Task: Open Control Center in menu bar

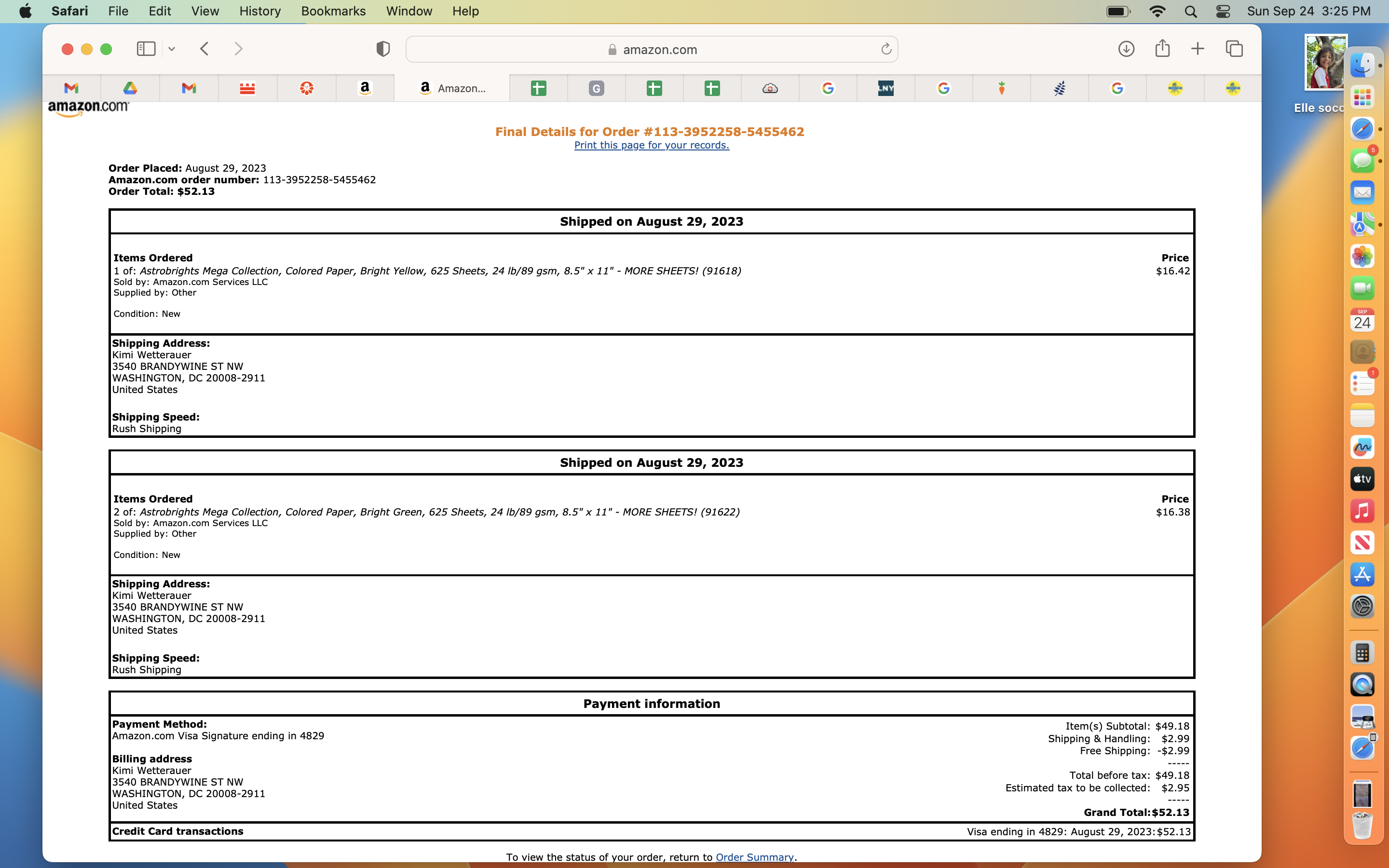Action: point(1223,11)
